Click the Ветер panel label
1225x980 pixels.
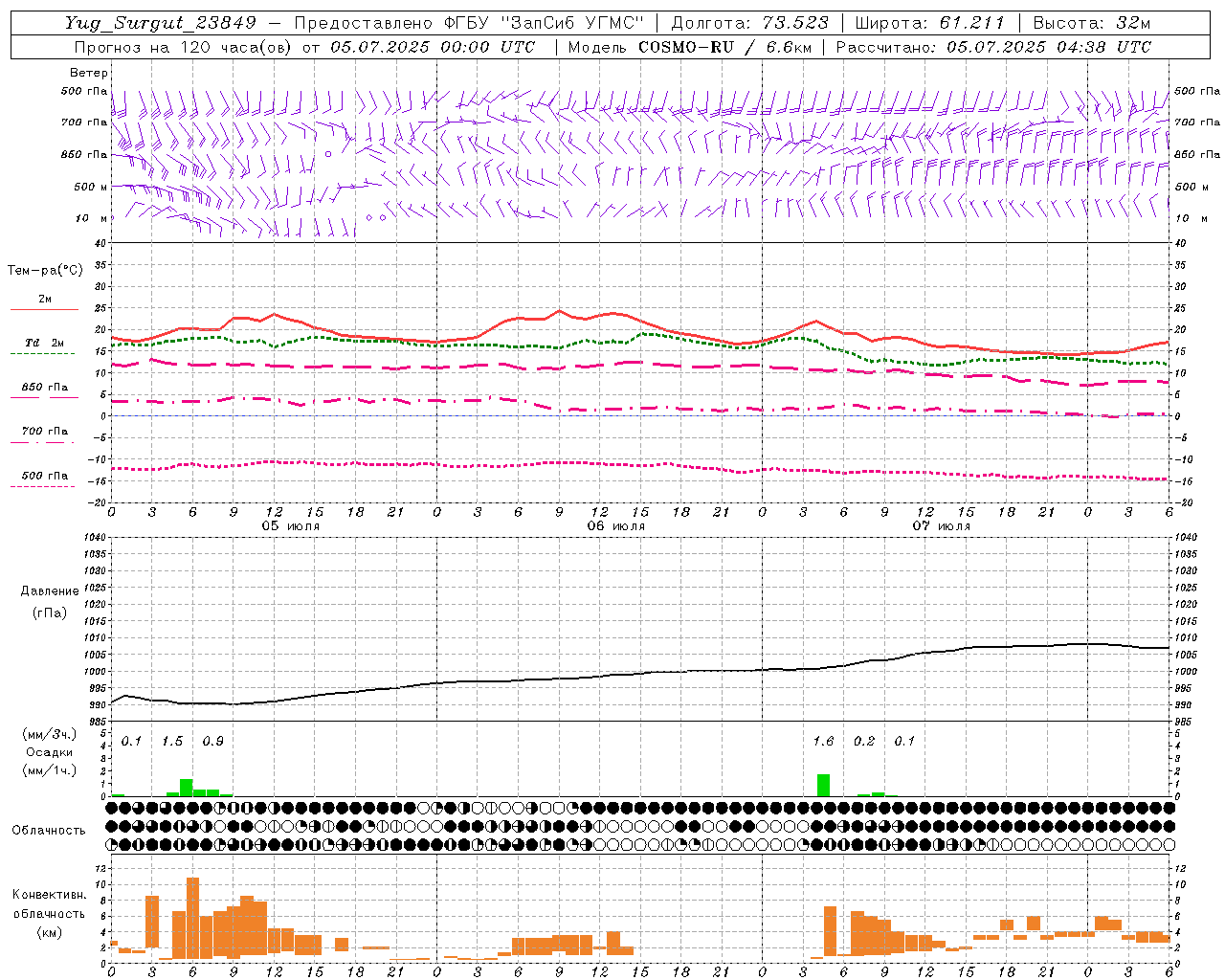point(88,73)
